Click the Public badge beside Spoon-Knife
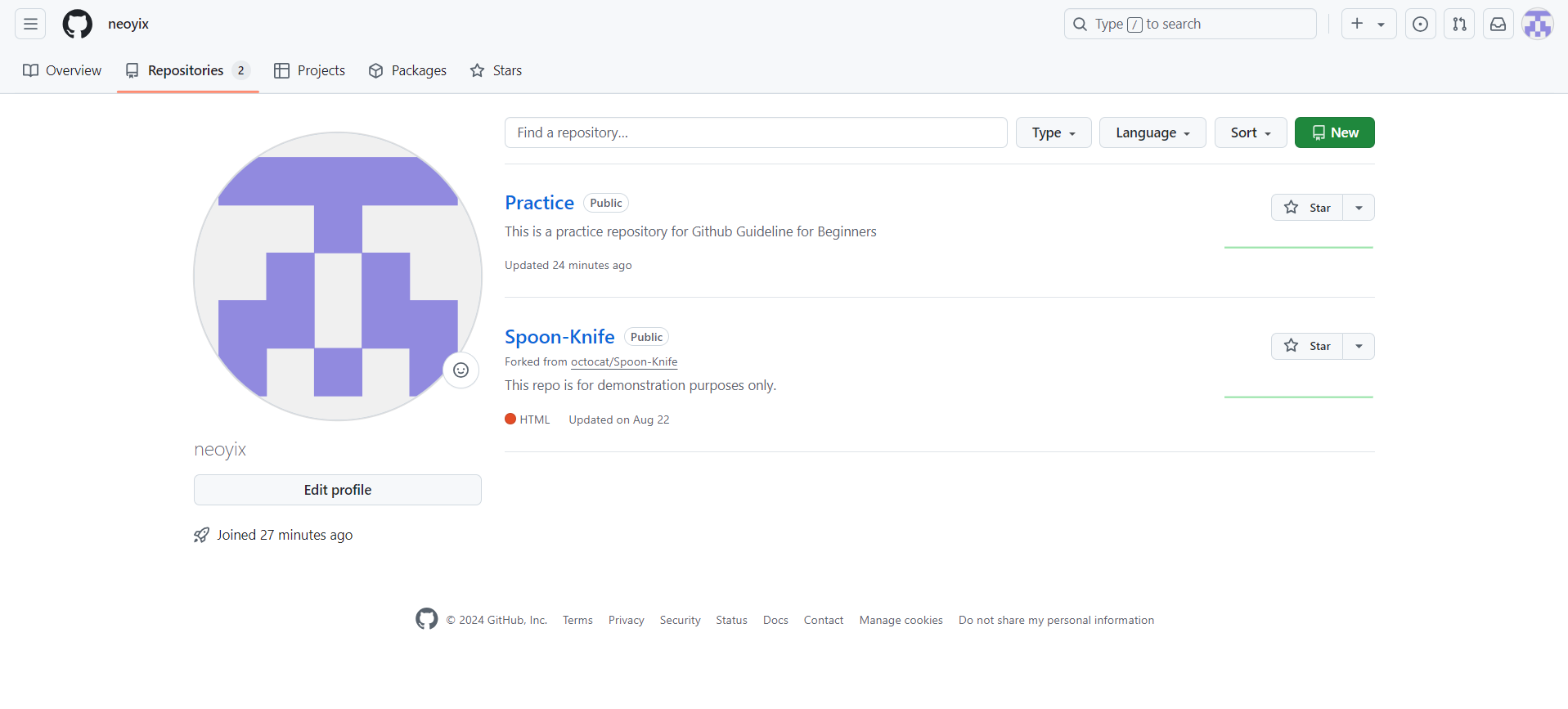 pos(646,337)
